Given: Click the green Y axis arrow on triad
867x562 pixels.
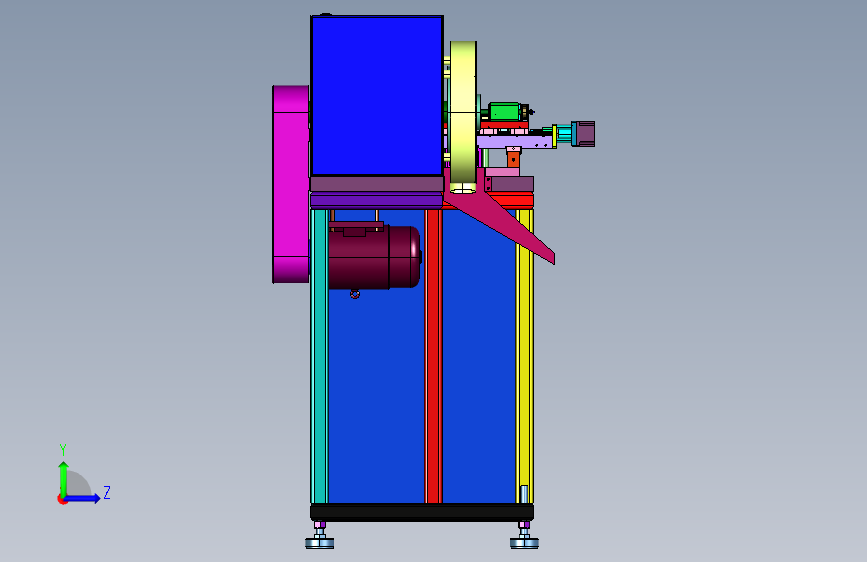Looking at the screenshot, I should (64, 478).
